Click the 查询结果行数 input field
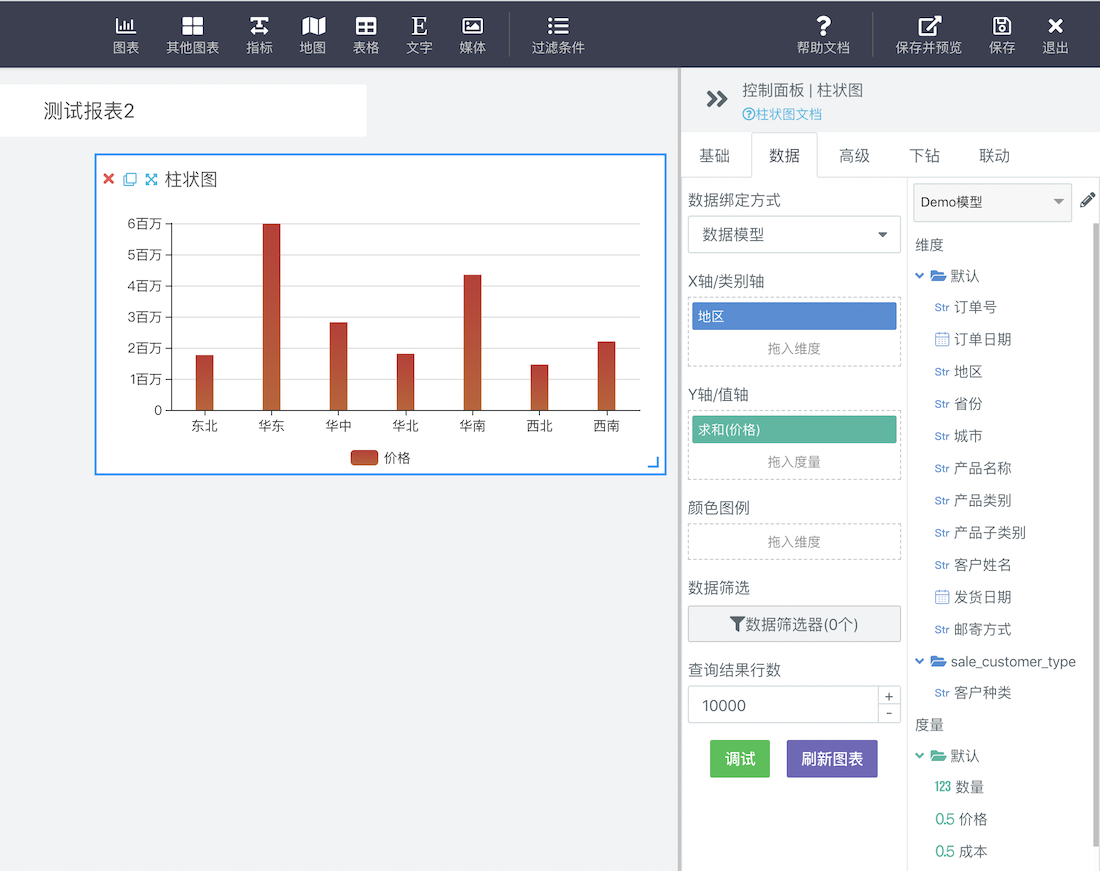This screenshot has height=871, width=1100. [783, 705]
